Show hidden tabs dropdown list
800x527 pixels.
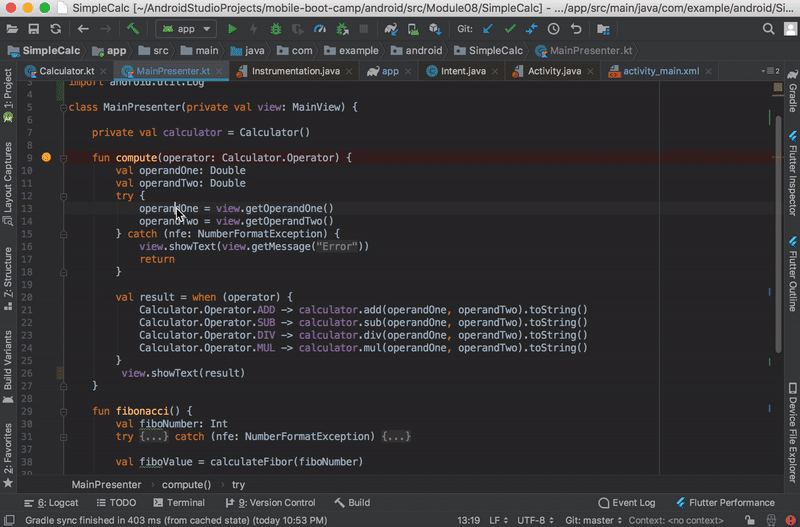(x=770, y=71)
